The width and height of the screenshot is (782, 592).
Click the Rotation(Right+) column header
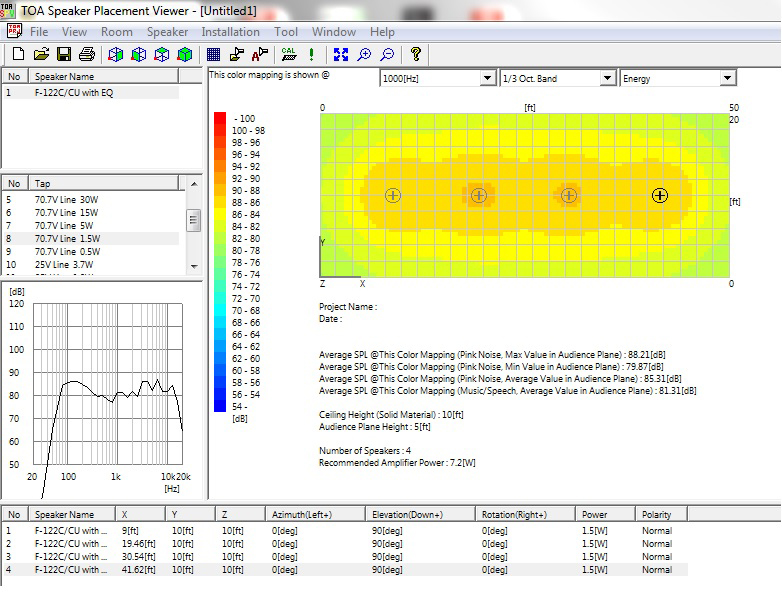tap(525, 515)
